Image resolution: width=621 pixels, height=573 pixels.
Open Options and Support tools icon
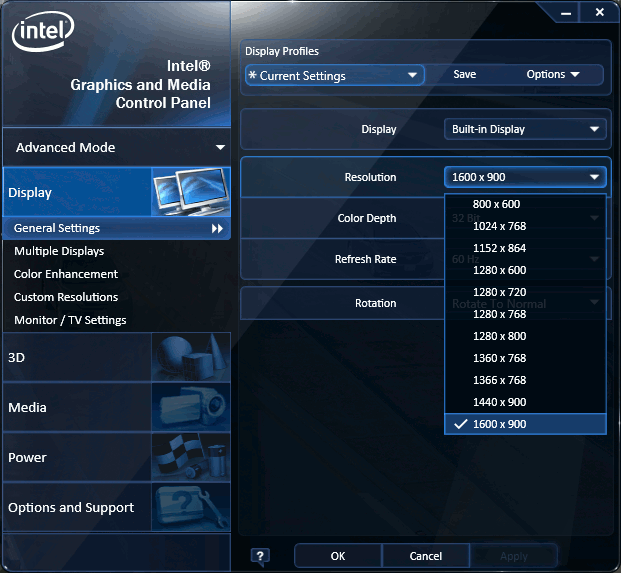tap(190, 507)
